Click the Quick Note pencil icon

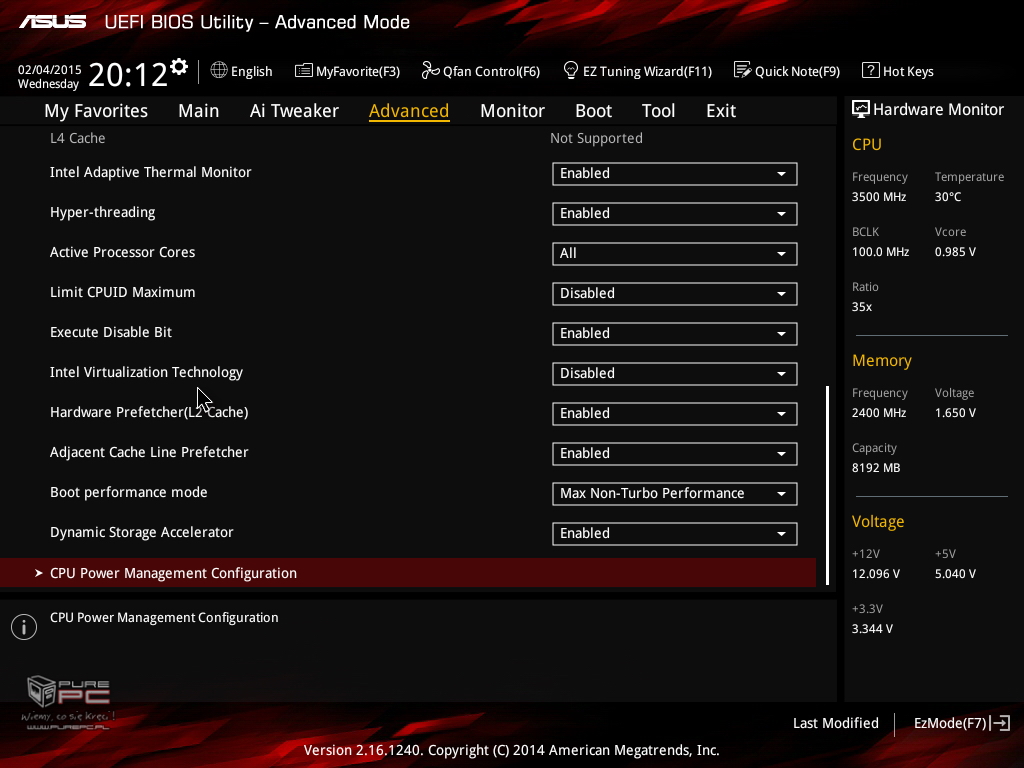(x=742, y=70)
